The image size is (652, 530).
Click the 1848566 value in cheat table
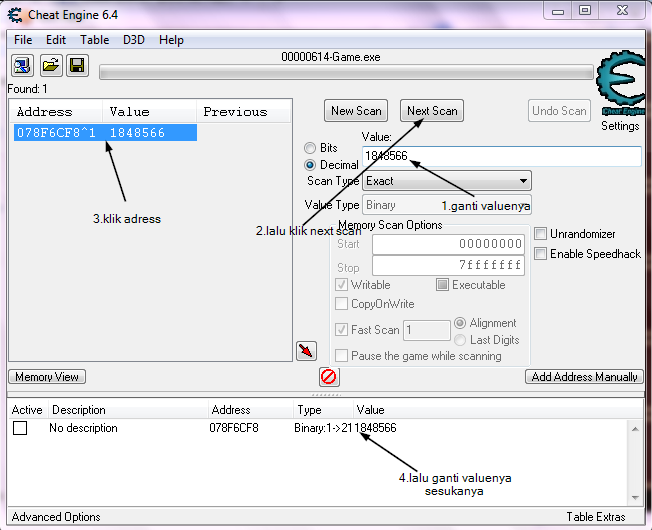[x=375, y=428]
